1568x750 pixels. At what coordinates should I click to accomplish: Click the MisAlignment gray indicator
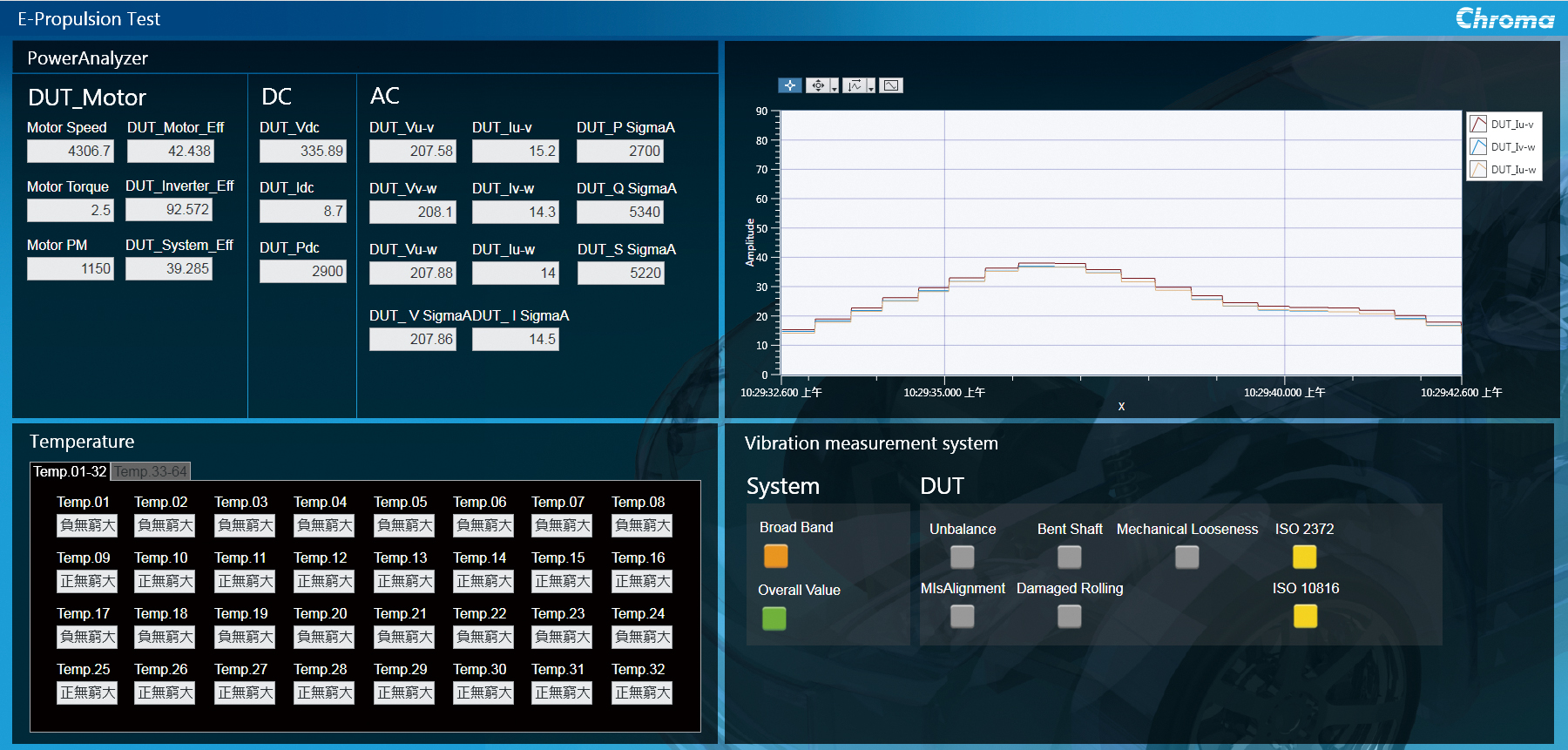pyautogui.click(x=962, y=616)
